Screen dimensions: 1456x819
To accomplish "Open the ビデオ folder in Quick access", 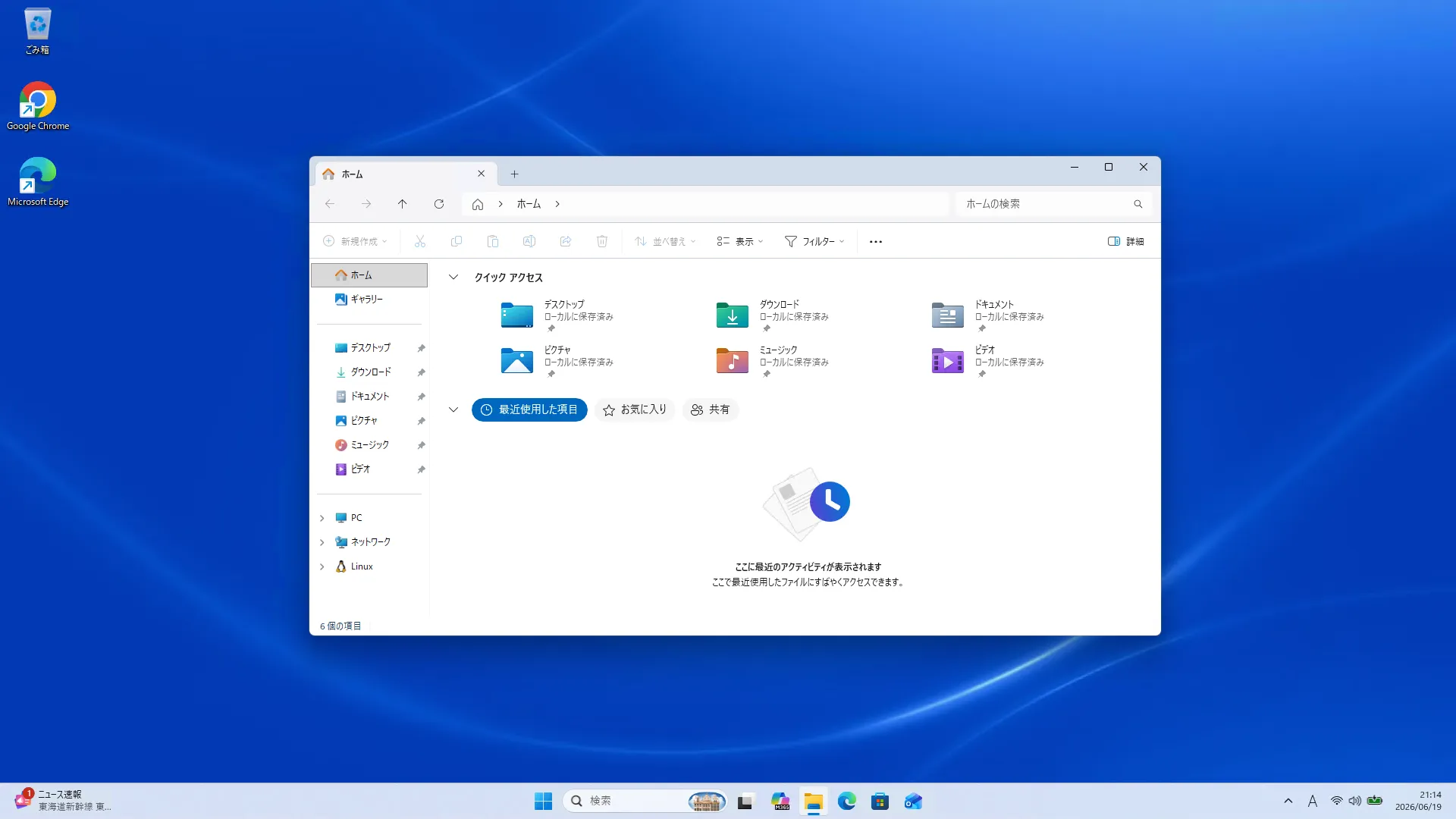I will click(x=987, y=361).
